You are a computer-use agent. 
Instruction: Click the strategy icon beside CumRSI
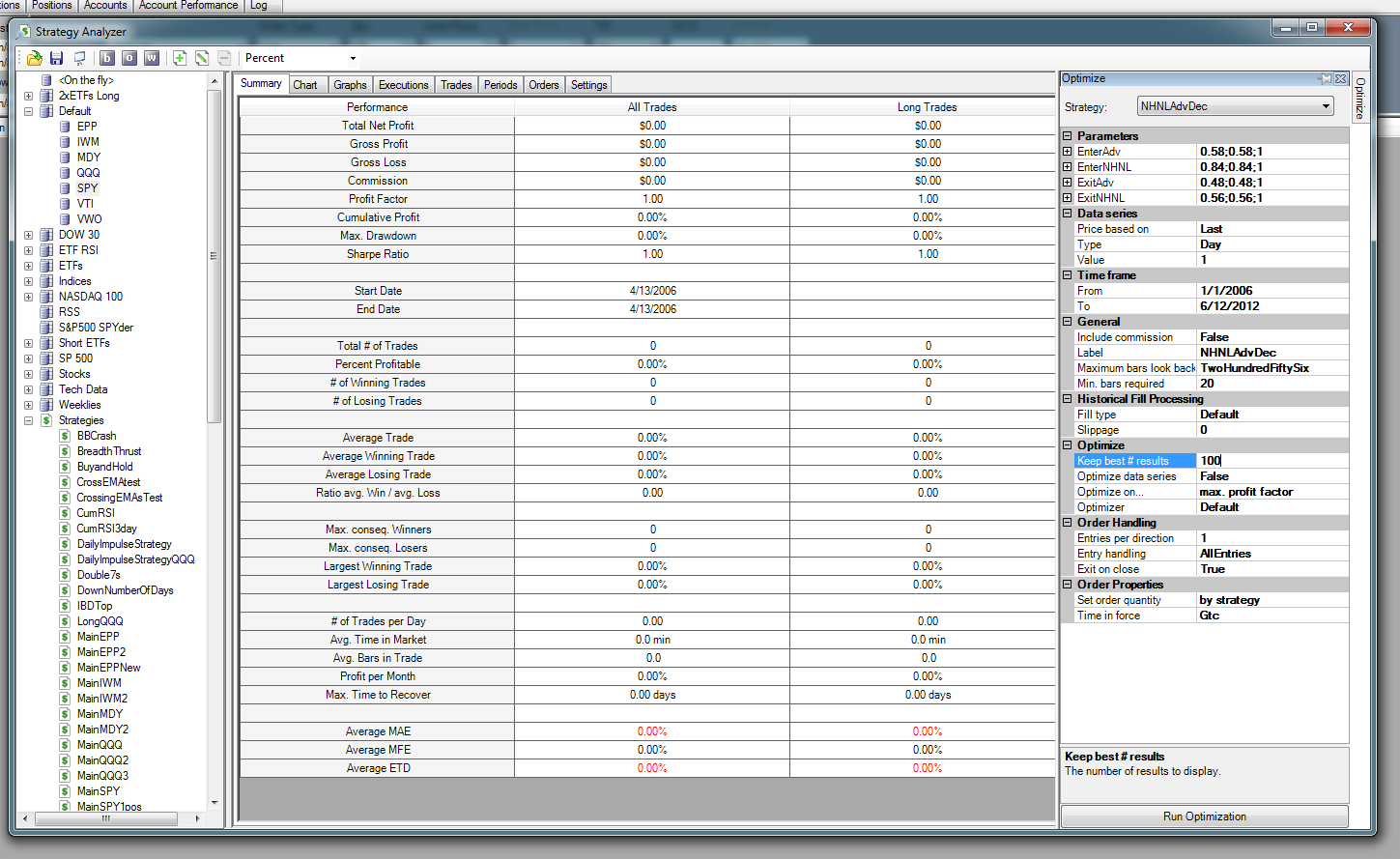(65, 513)
